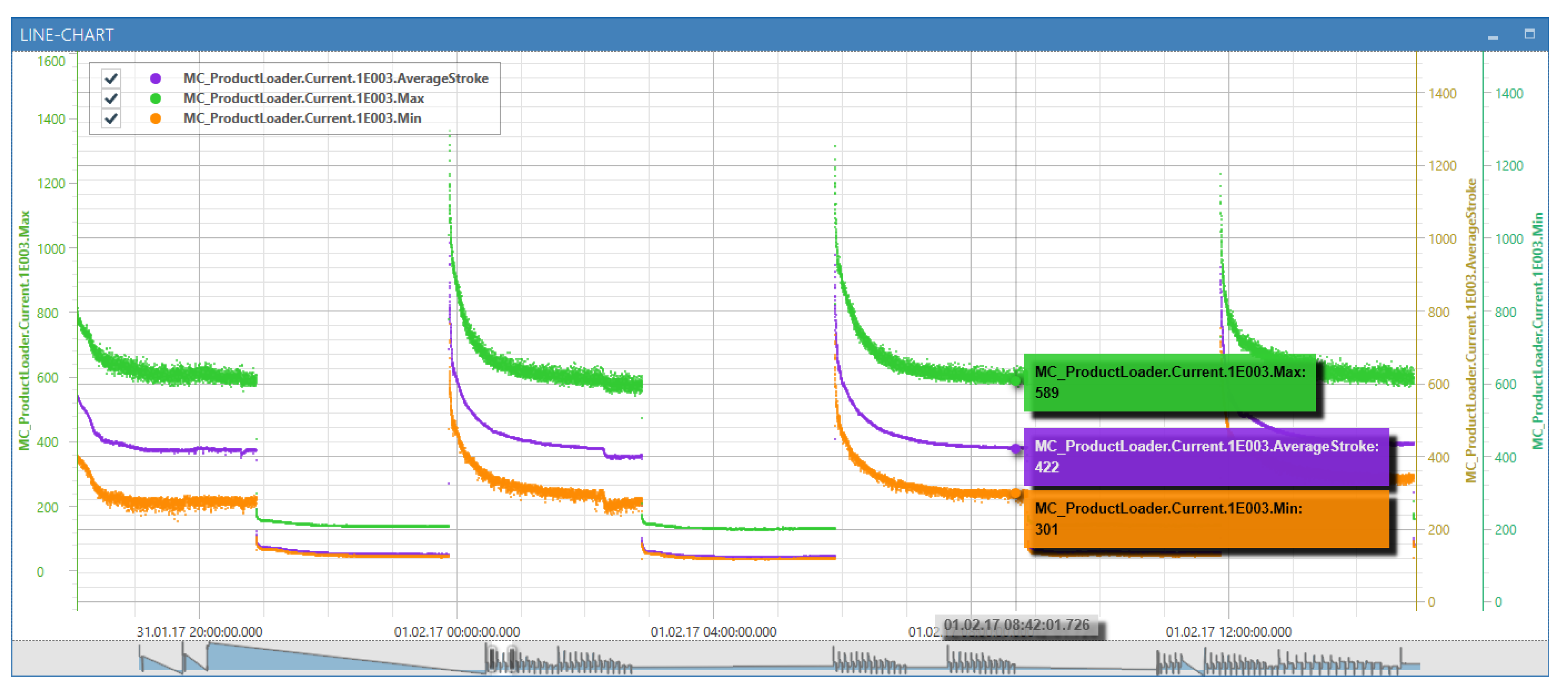Click the right y-axis title 1E003.AverageStroke

(1471, 330)
